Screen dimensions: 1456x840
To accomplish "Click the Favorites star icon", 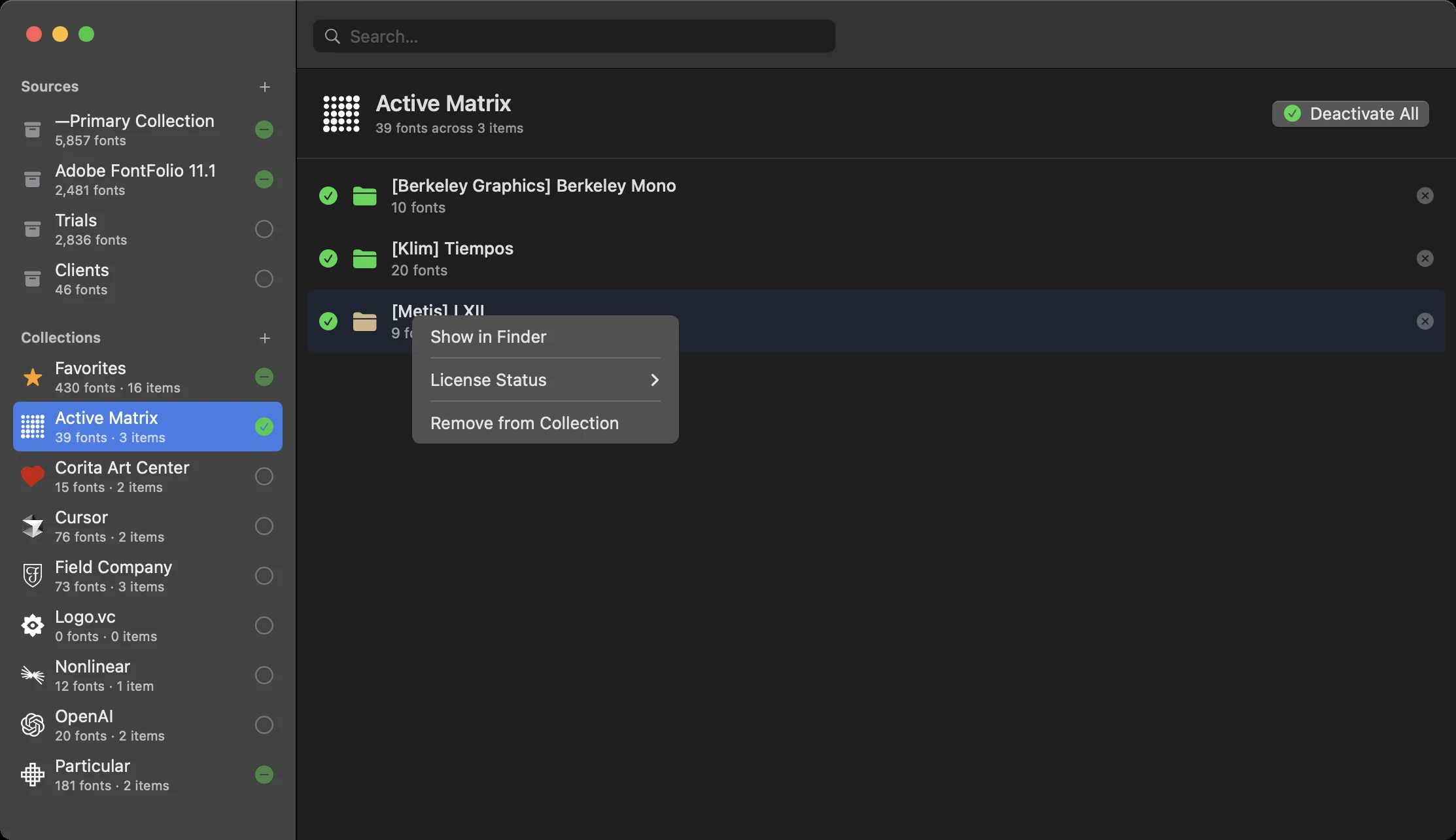I will point(33,377).
